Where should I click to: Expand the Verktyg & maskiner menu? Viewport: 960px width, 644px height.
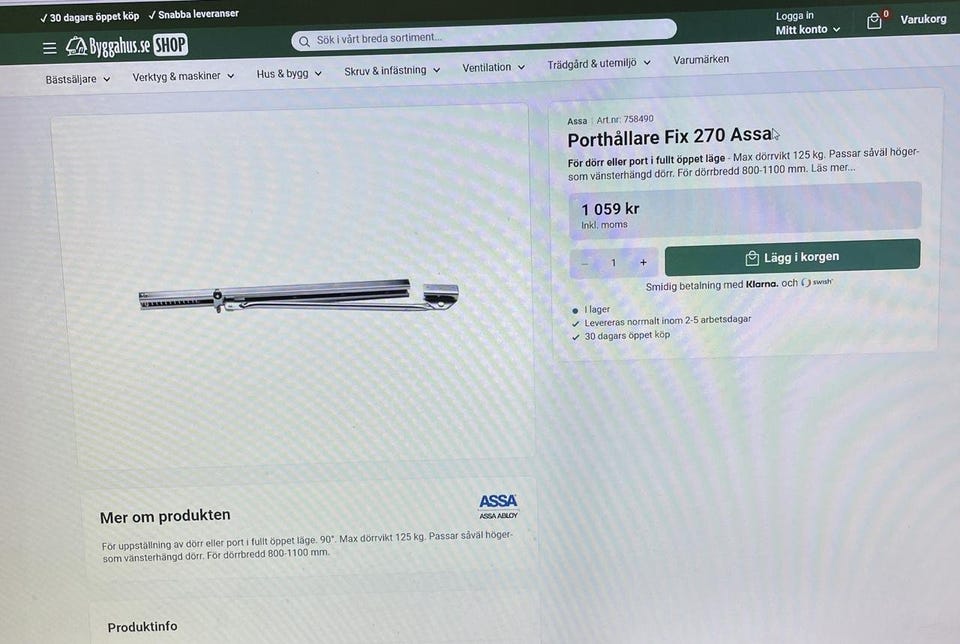tap(183, 76)
